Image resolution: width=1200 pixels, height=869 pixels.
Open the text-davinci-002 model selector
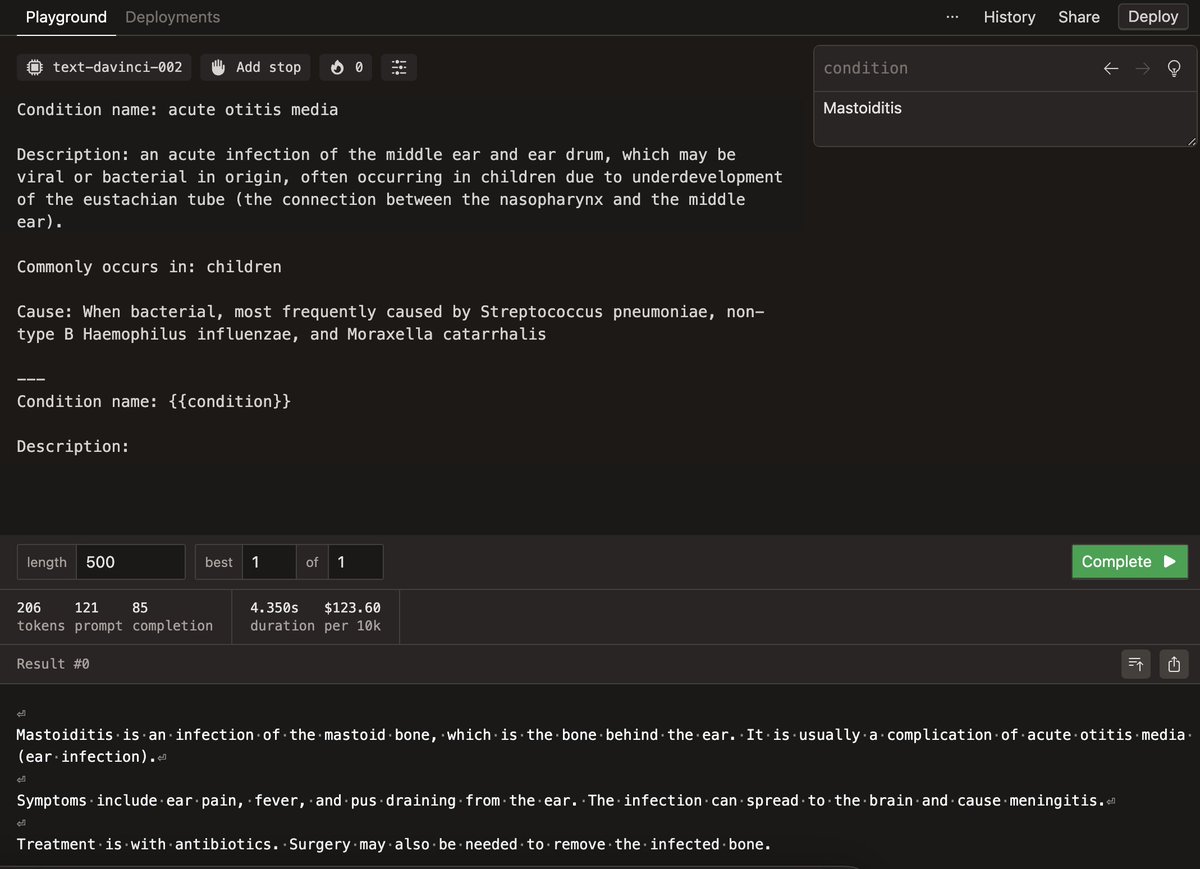click(104, 67)
